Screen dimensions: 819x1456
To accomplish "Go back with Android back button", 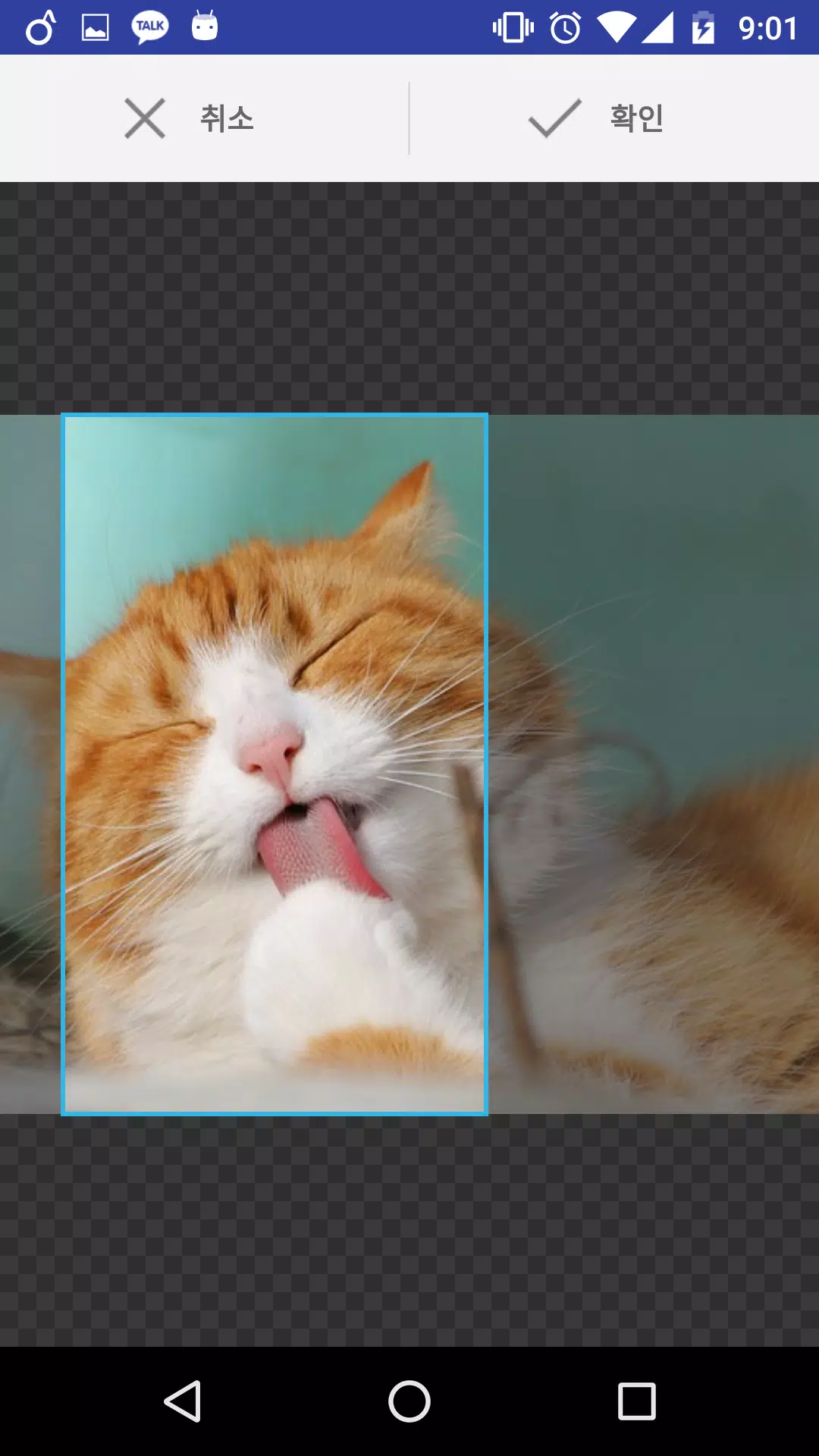I will (183, 1401).
